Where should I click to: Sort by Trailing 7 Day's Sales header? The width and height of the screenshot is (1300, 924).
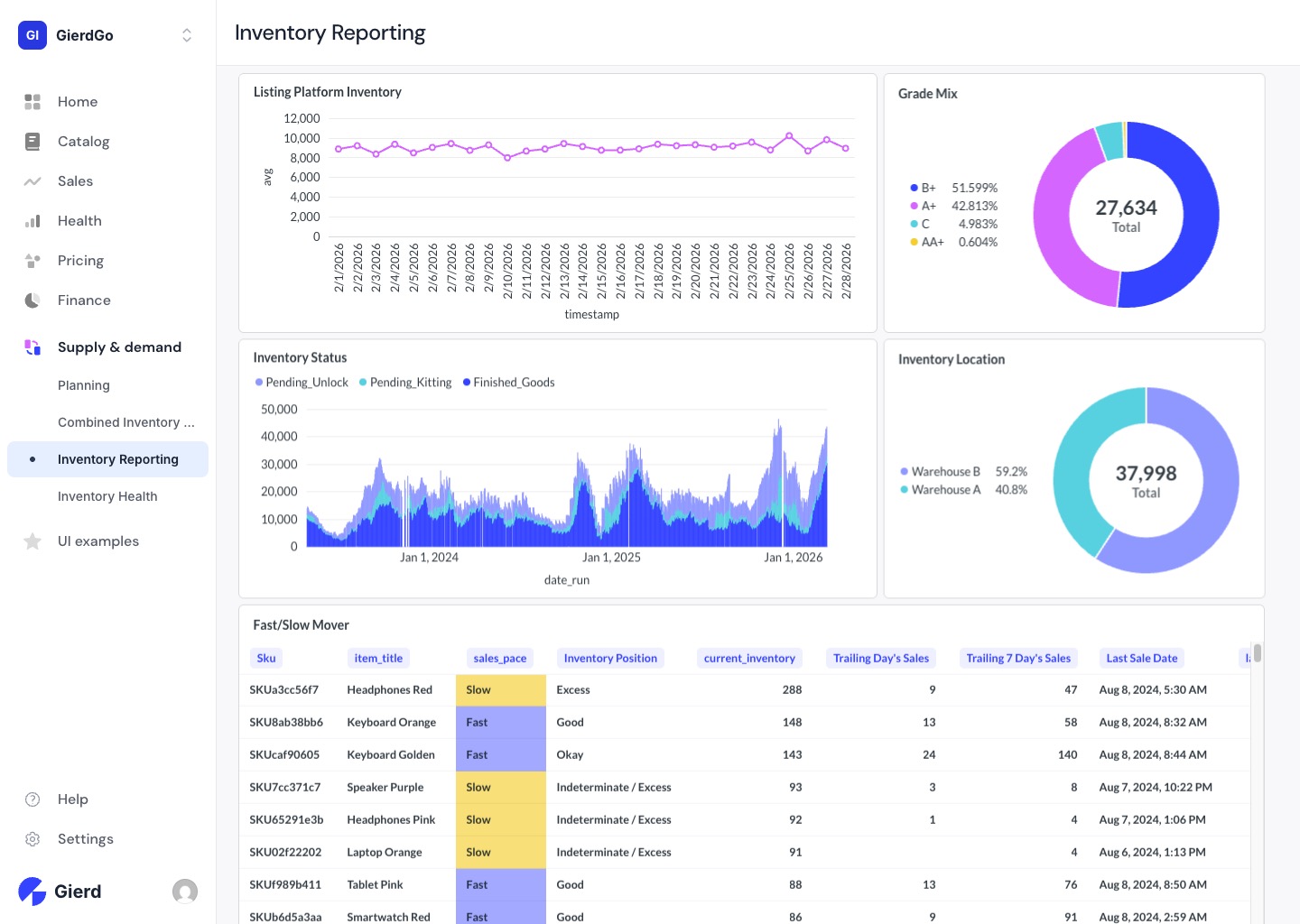click(1018, 658)
